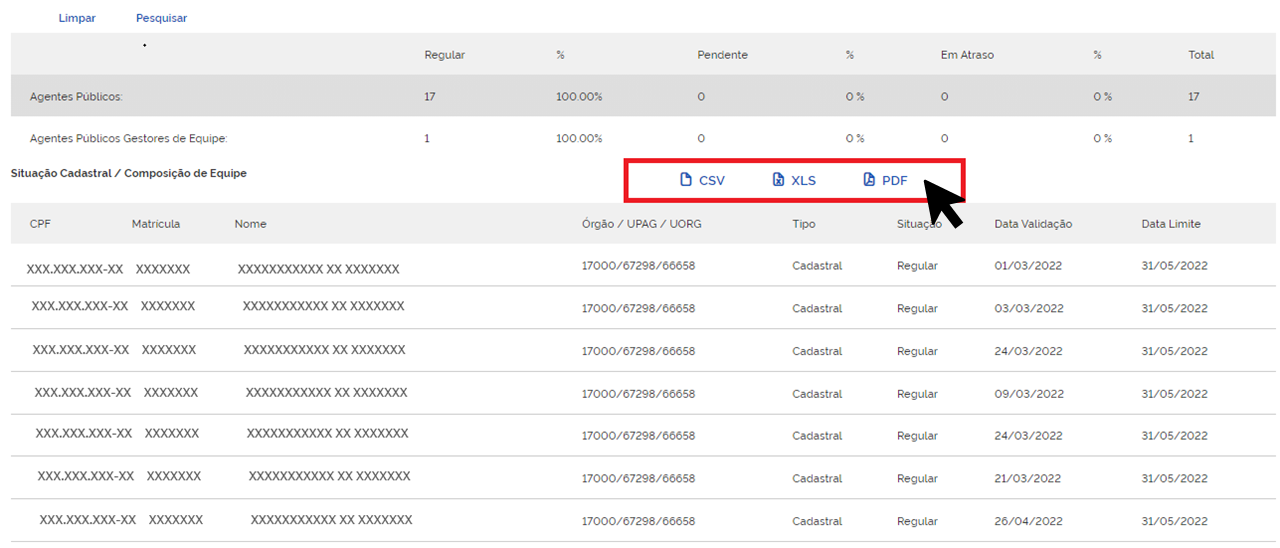Sort by Data Validação column
Image resolution: width=1280 pixels, height=548 pixels.
click(x=1033, y=224)
